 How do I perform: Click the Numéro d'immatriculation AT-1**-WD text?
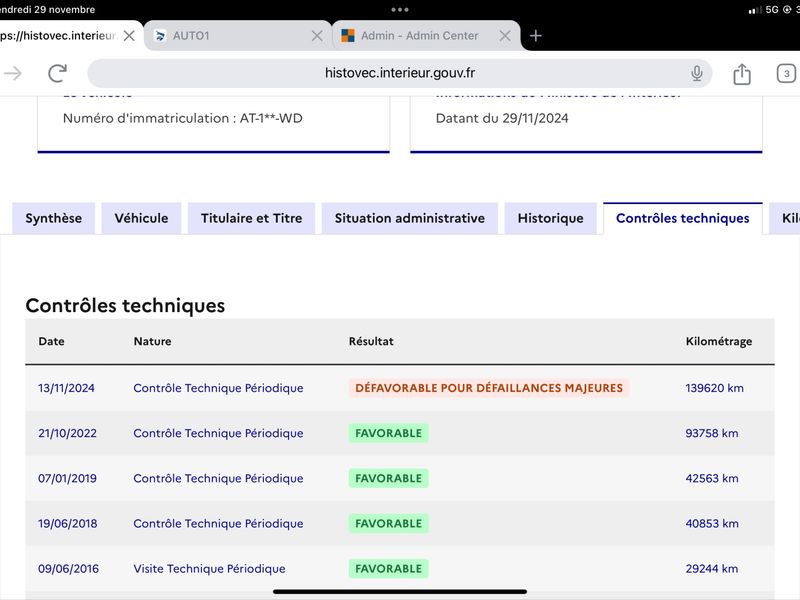pyautogui.click(x=183, y=118)
